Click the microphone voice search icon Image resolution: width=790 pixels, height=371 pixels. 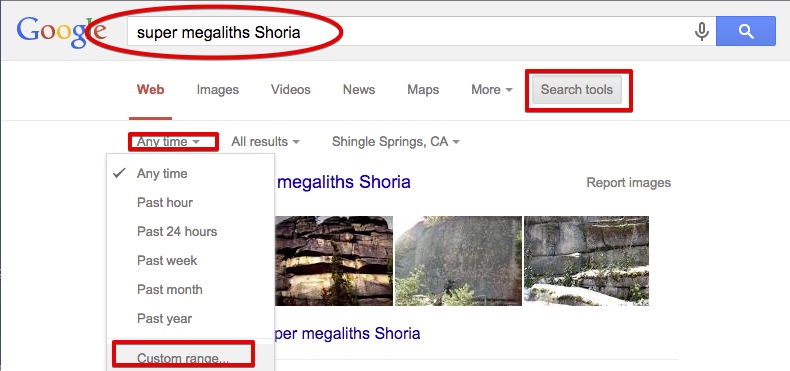coord(701,32)
